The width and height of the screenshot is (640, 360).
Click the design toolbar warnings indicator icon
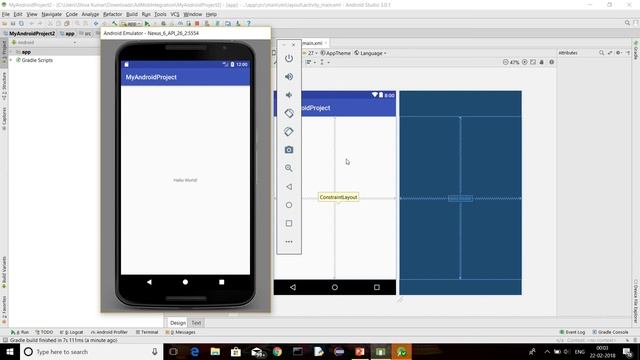[551, 62]
